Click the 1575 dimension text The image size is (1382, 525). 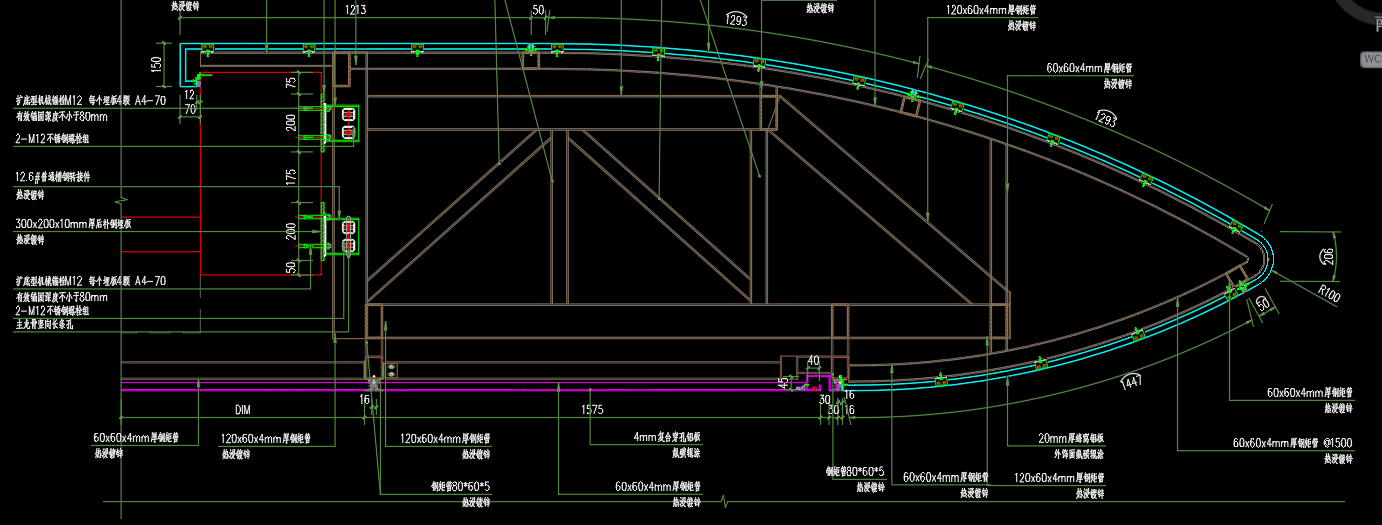(x=592, y=410)
